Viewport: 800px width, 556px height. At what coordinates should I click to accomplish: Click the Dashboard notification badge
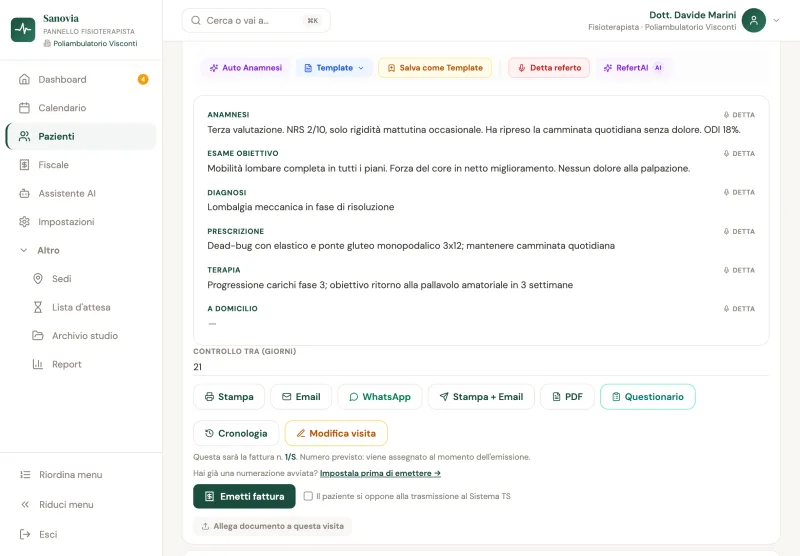point(143,79)
